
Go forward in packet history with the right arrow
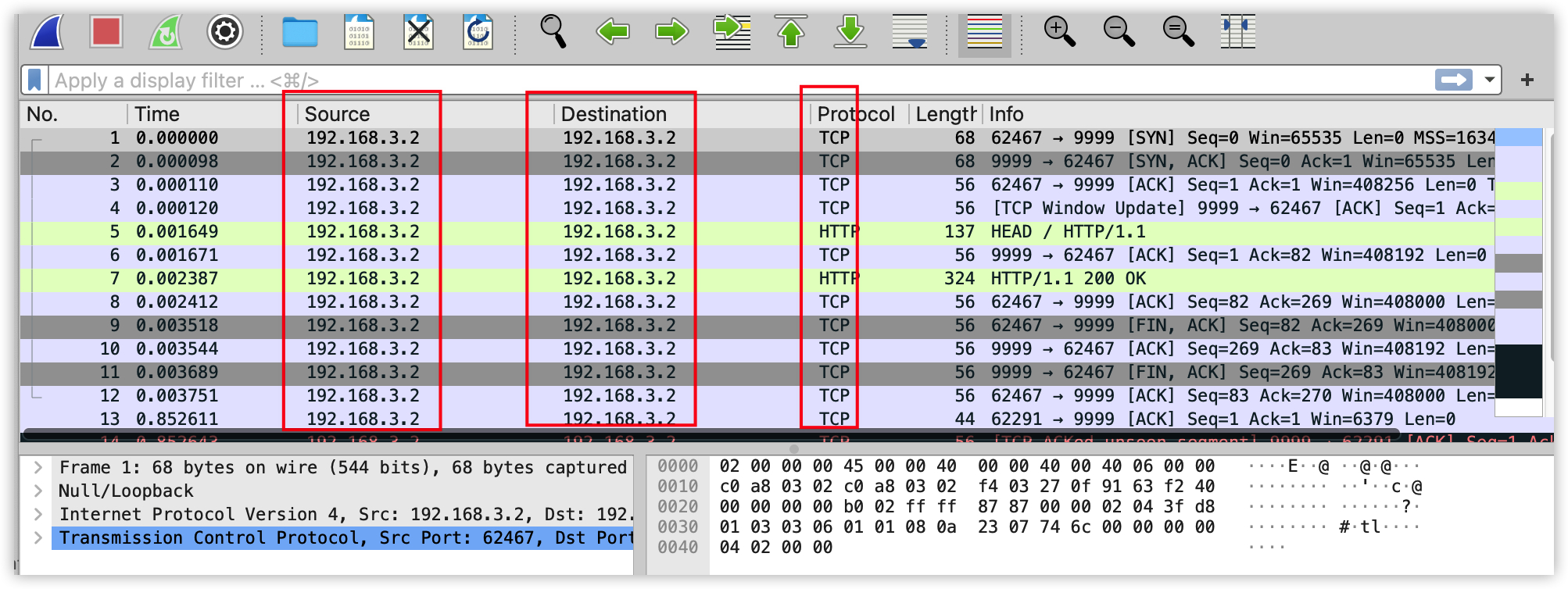pos(671,32)
